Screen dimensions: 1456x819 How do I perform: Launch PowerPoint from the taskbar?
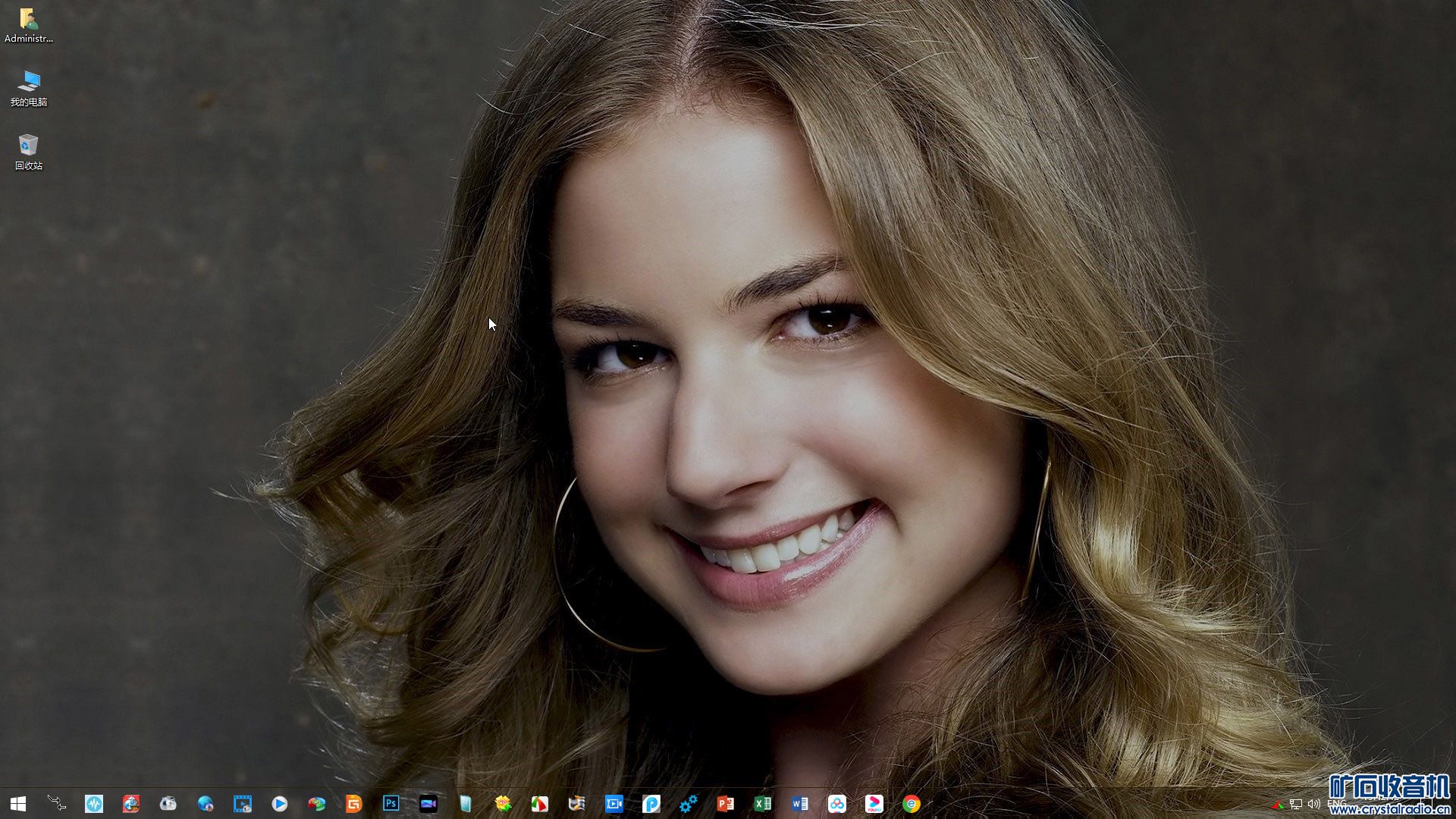point(726,803)
